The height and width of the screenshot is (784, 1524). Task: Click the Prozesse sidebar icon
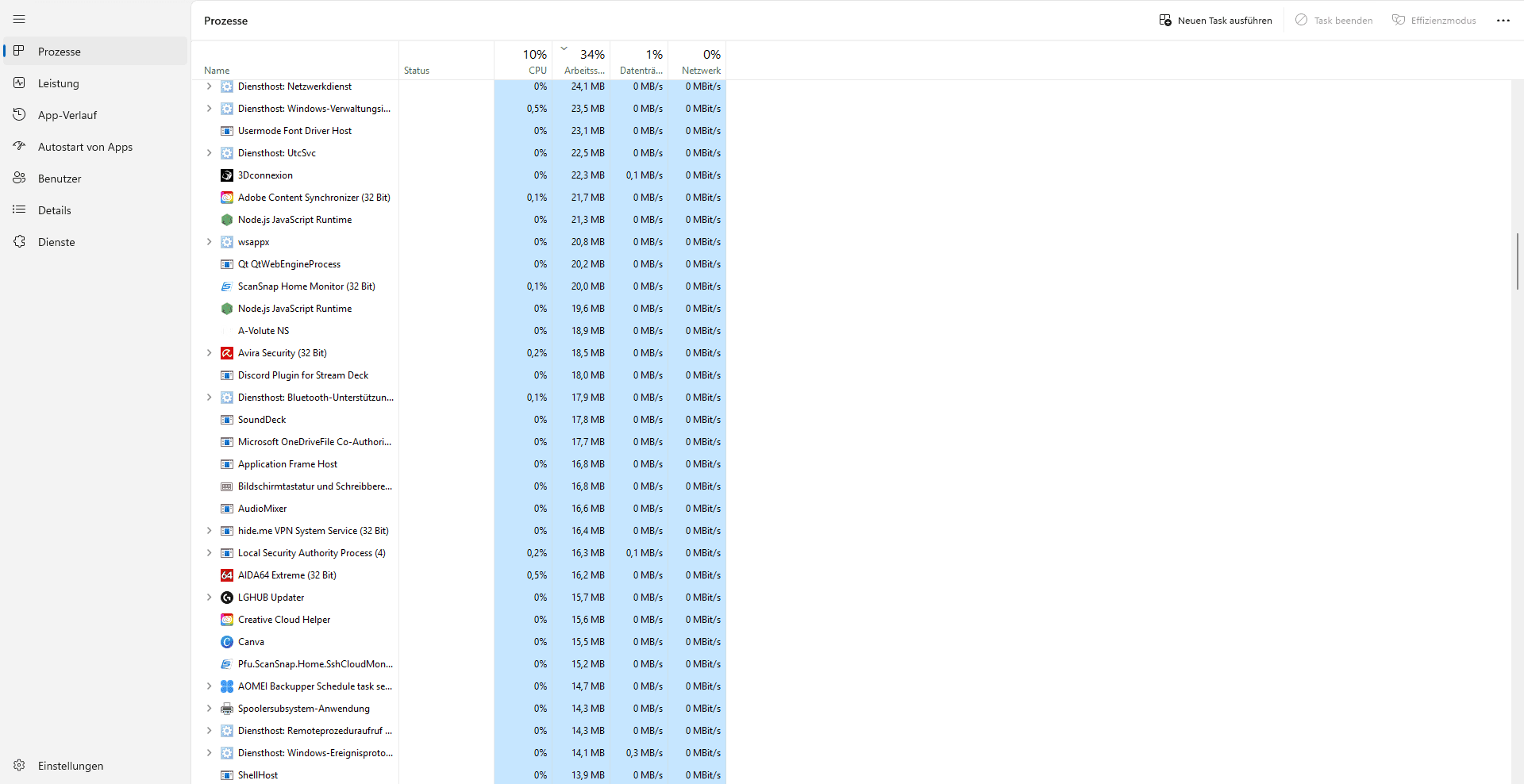(x=19, y=51)
